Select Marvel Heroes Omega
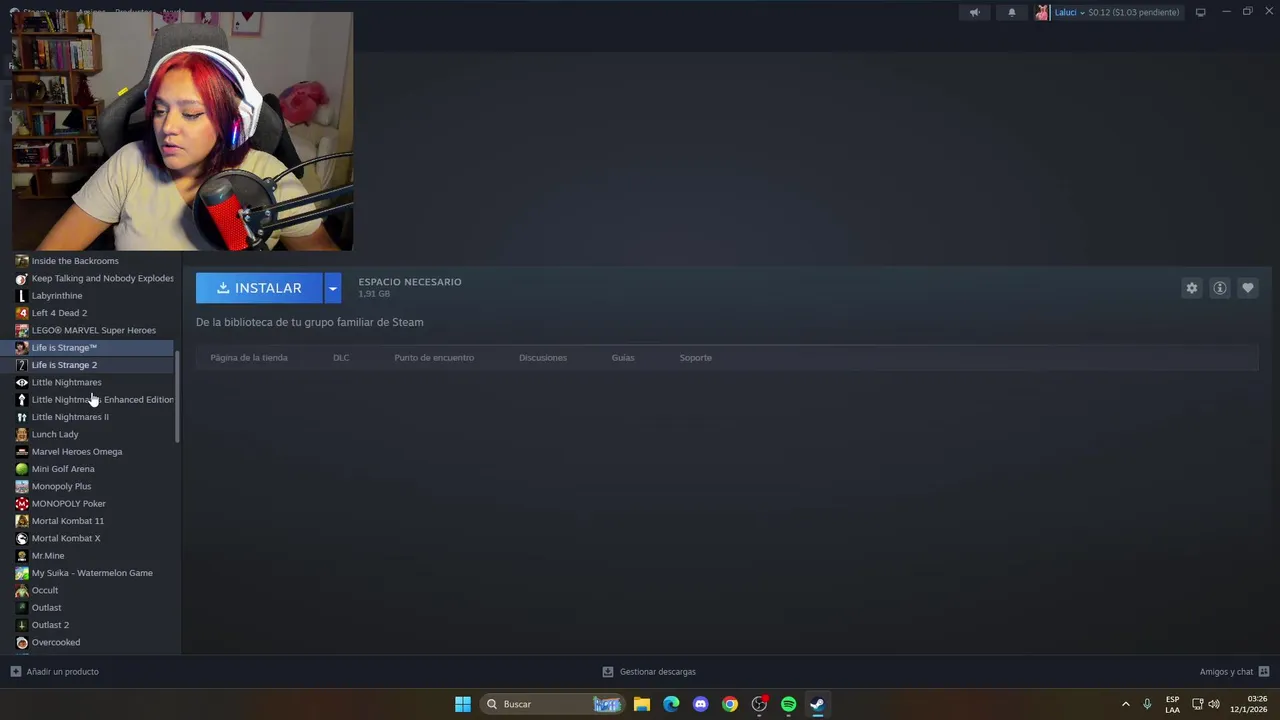Screen dimensions: 1280x720 click(77, 452)
